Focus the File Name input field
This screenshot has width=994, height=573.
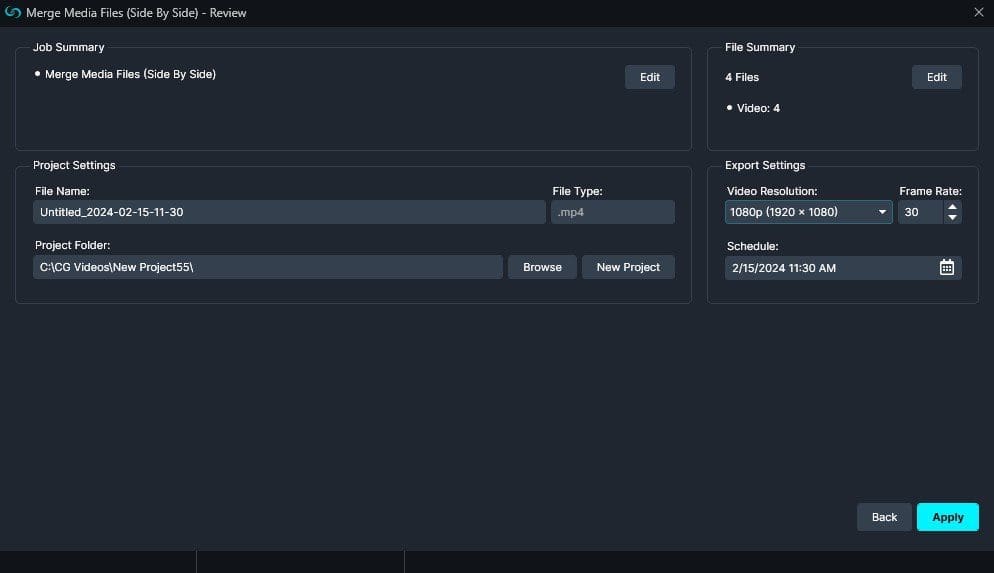[289, 212]
